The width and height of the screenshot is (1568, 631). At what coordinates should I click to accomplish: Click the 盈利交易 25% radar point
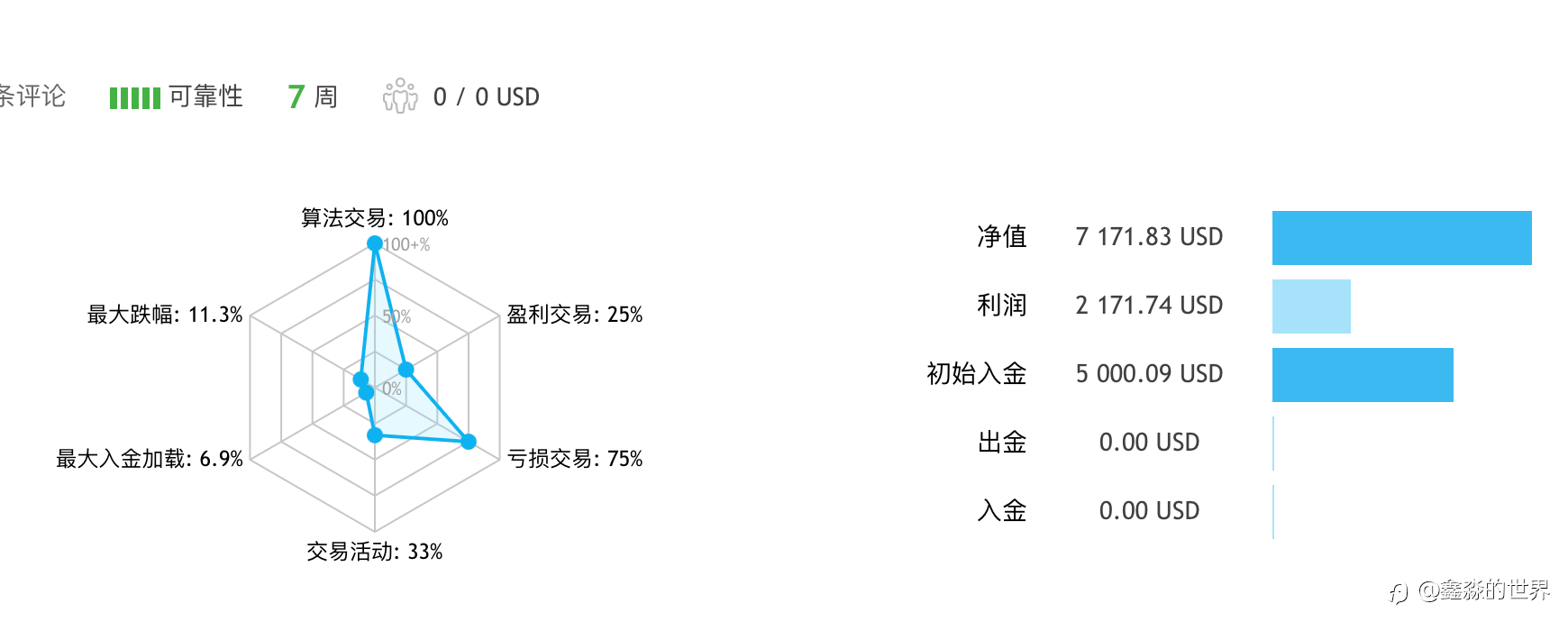[x=406, y=370]
